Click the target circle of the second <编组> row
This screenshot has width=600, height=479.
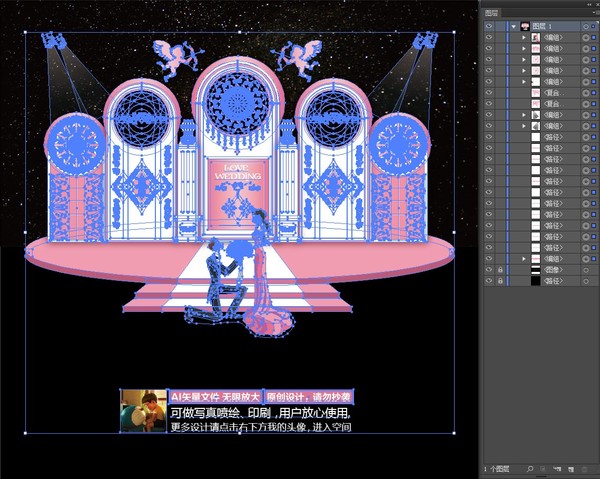585,49
